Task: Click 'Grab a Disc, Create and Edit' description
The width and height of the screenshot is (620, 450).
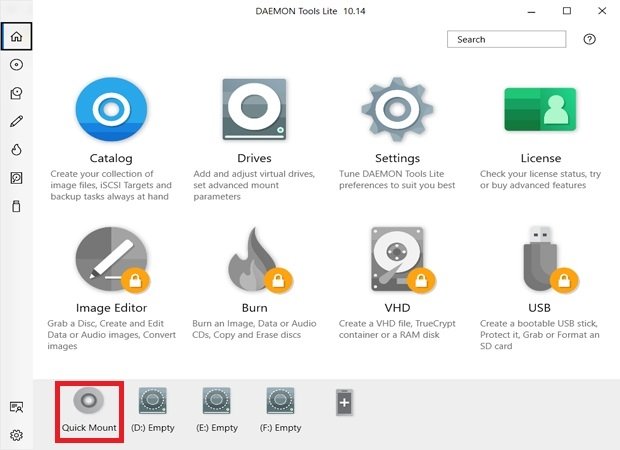Action: (112, 335)
